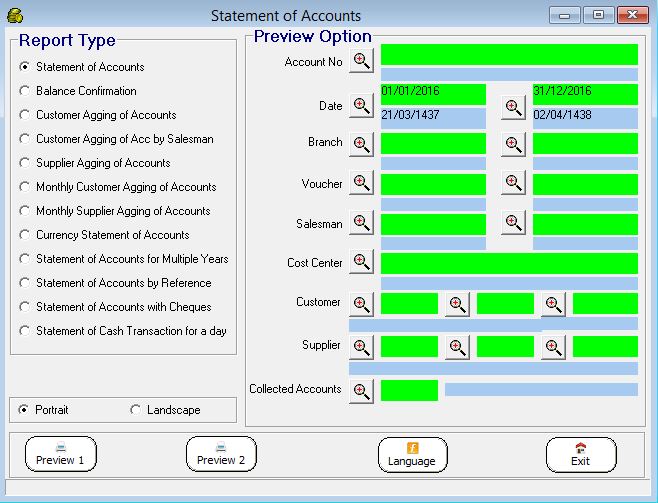Click the Preview 1 button

click(60, 454)
